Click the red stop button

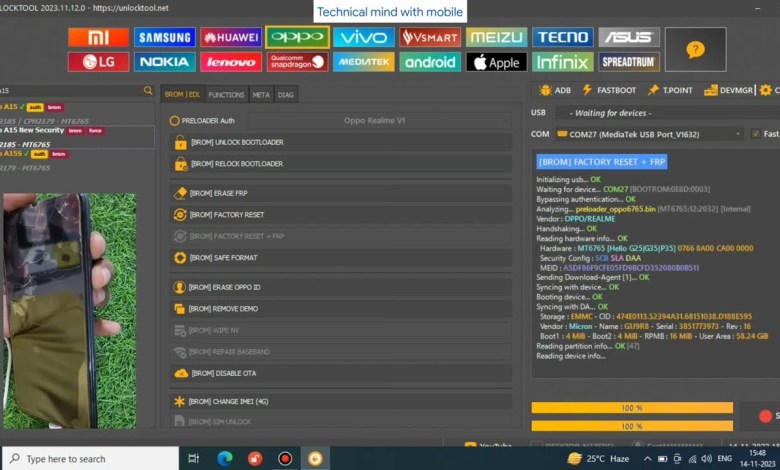766,416
